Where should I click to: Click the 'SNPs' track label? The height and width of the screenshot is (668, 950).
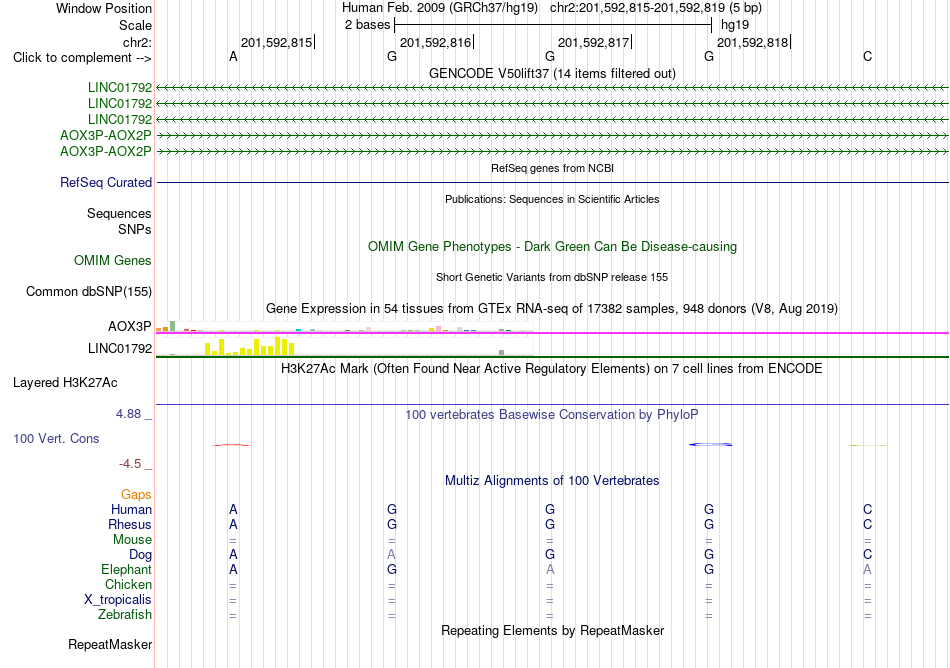point(135,230)
